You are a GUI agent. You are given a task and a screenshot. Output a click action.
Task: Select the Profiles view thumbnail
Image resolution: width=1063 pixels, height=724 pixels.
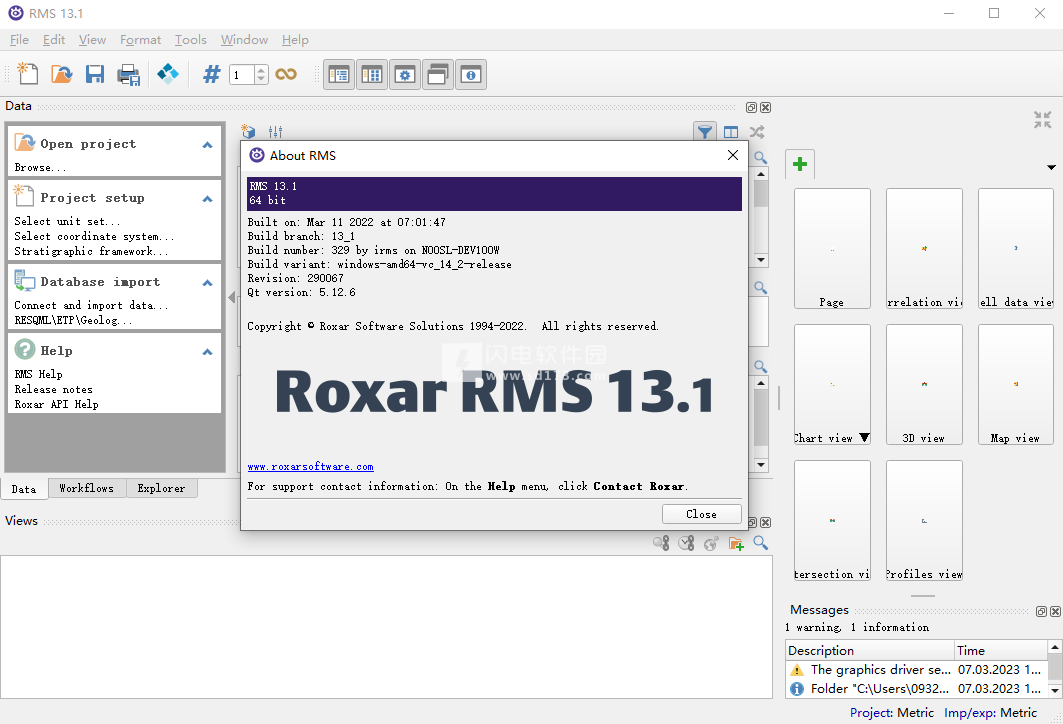tap(925, 521)
